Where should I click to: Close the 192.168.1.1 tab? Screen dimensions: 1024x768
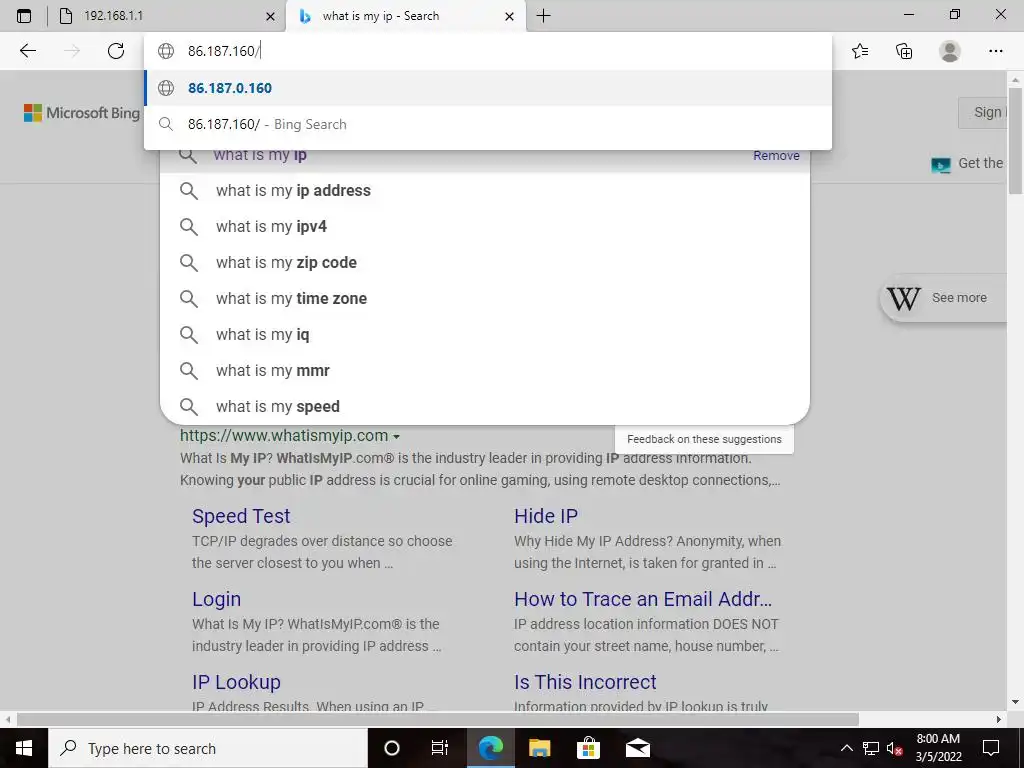(x=270, y=16)
